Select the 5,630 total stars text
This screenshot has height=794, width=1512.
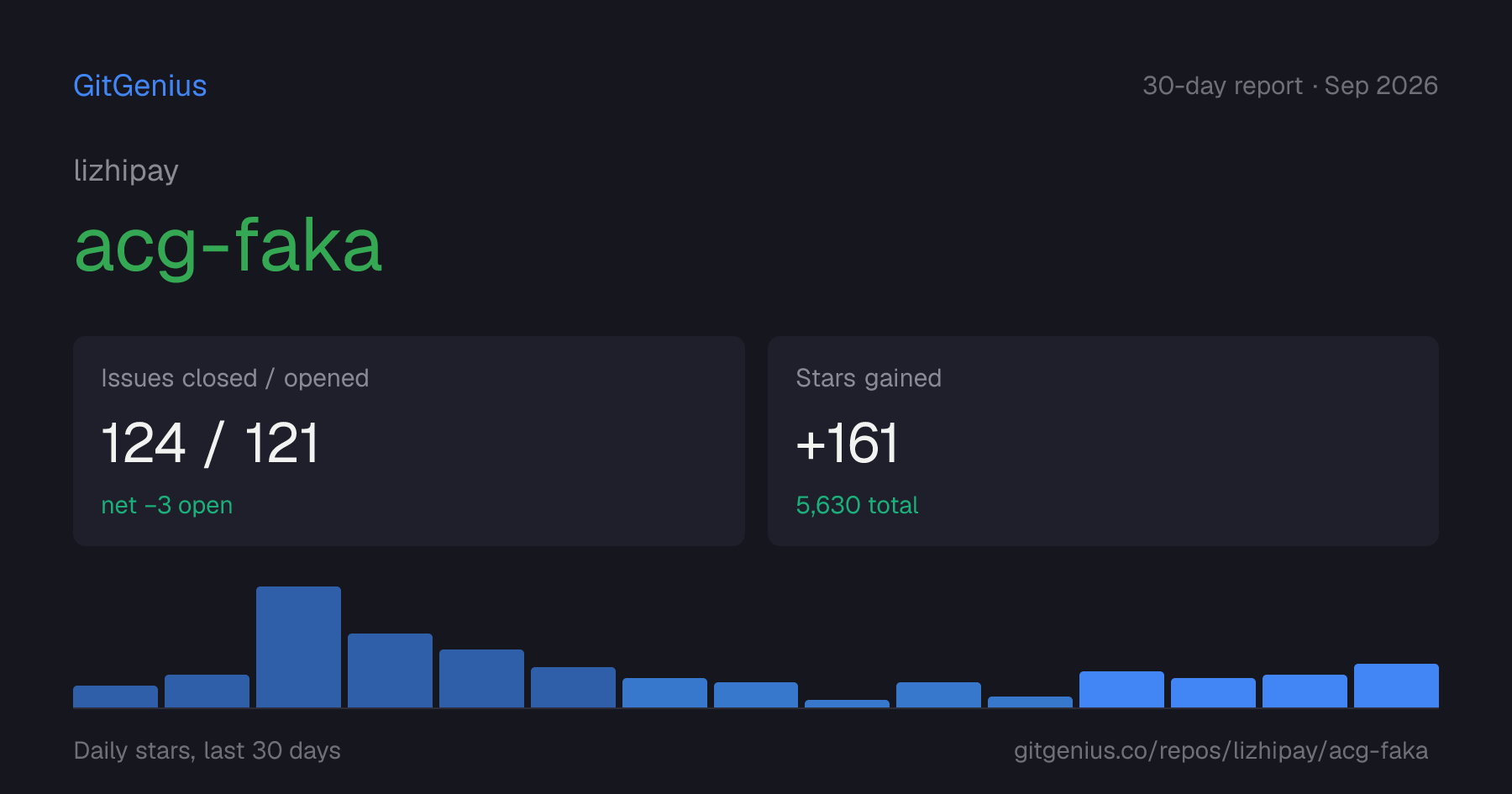[x=857, y=505]
